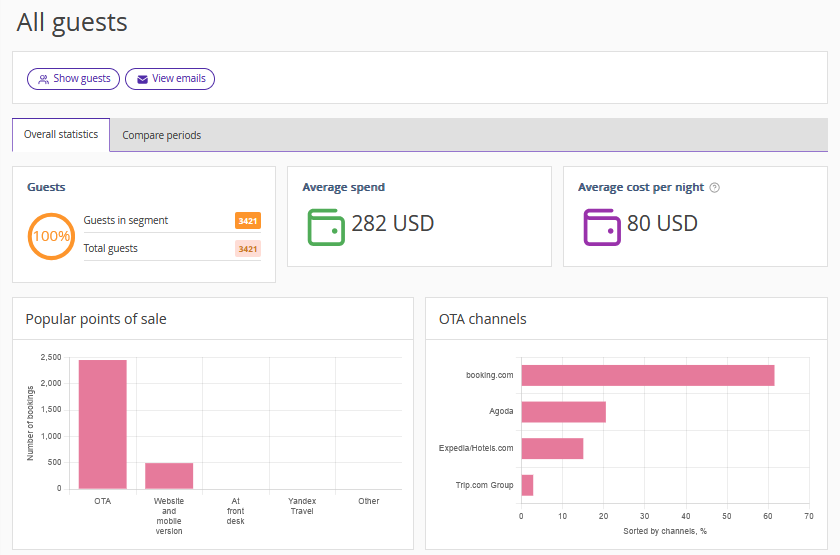Image resolution: width=840 pixels, height=555 pixels.
Task: Click the guests icon in Show guests
Action: point(43,79)
